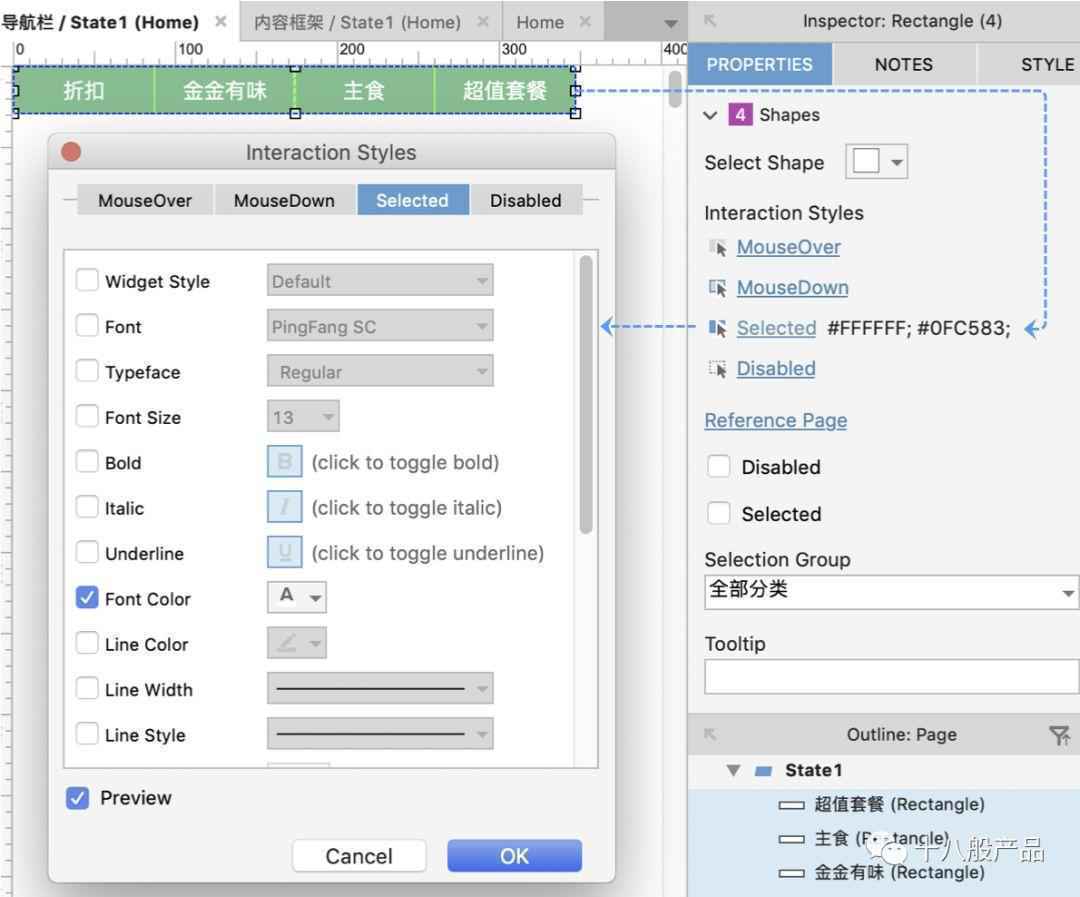The image size is (1080, 897).
Task: Click the MouseDown interaction style icon
Action: [x=718, y=288]
